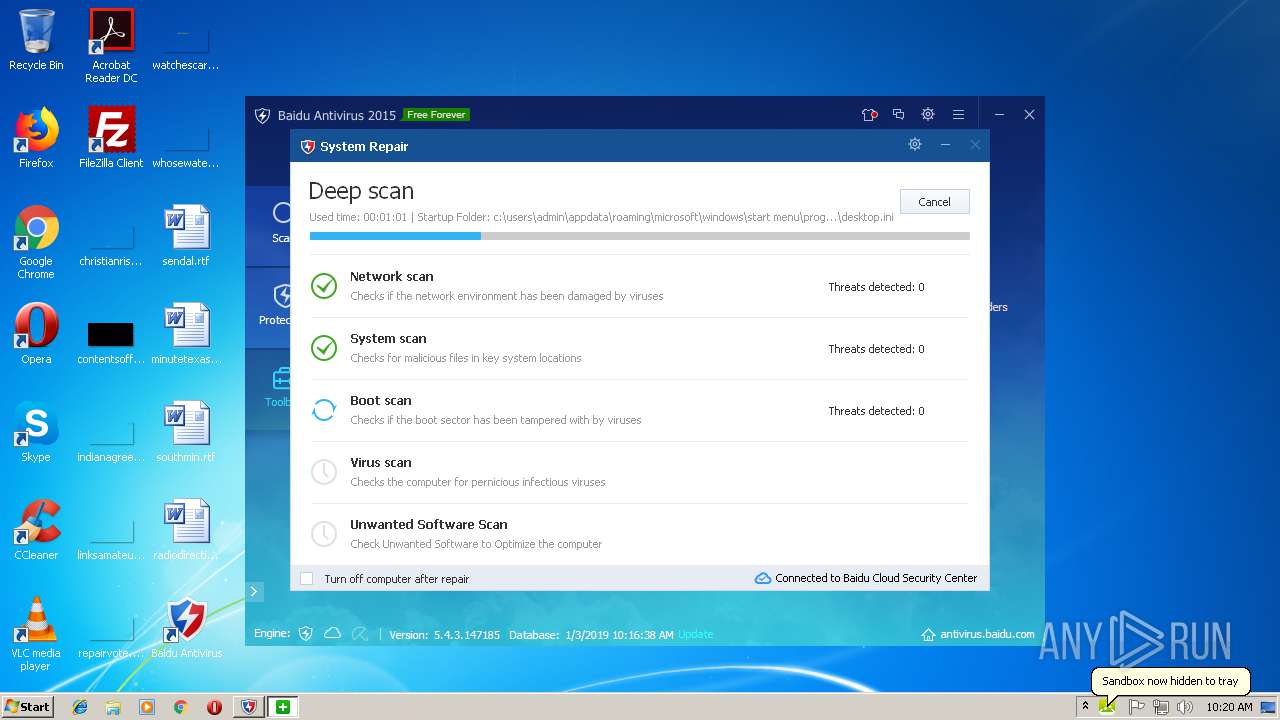Viewport: 1280px width, 720px height.
Task: Open Google Chrome desktop shortcut
Action: point(36,242)
